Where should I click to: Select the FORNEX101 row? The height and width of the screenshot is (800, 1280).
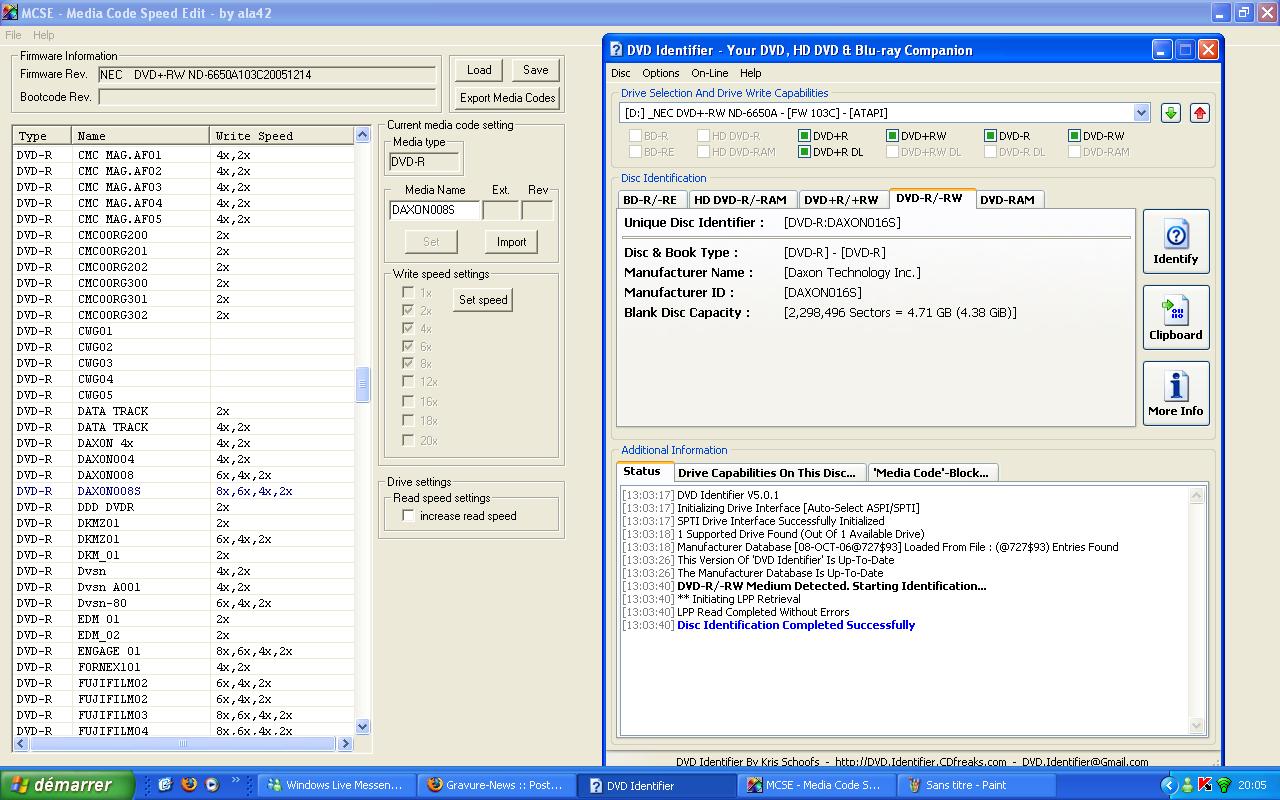pyautogui.click(x=184, y=667)
